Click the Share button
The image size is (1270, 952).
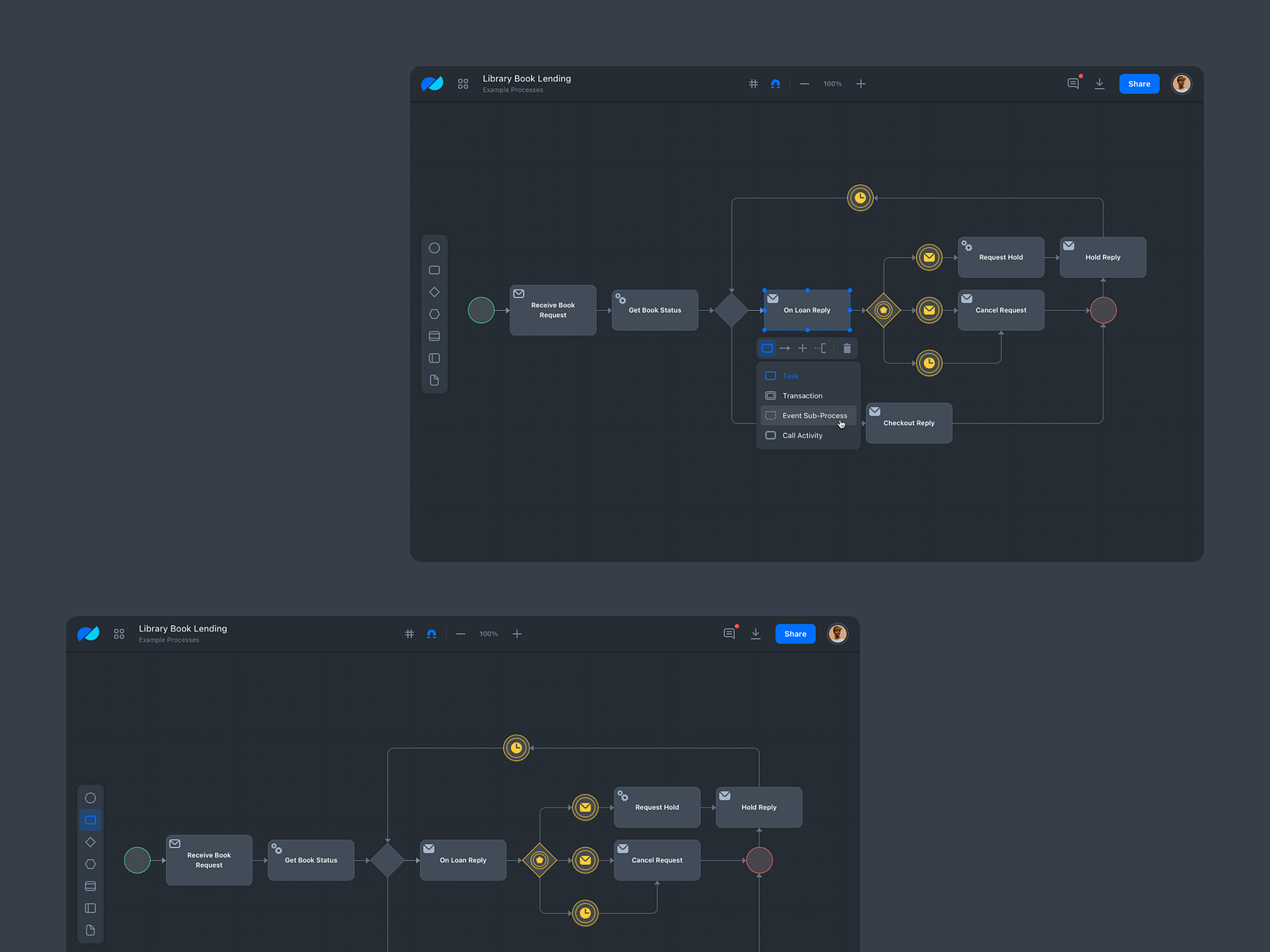[x=1139, y=83]
